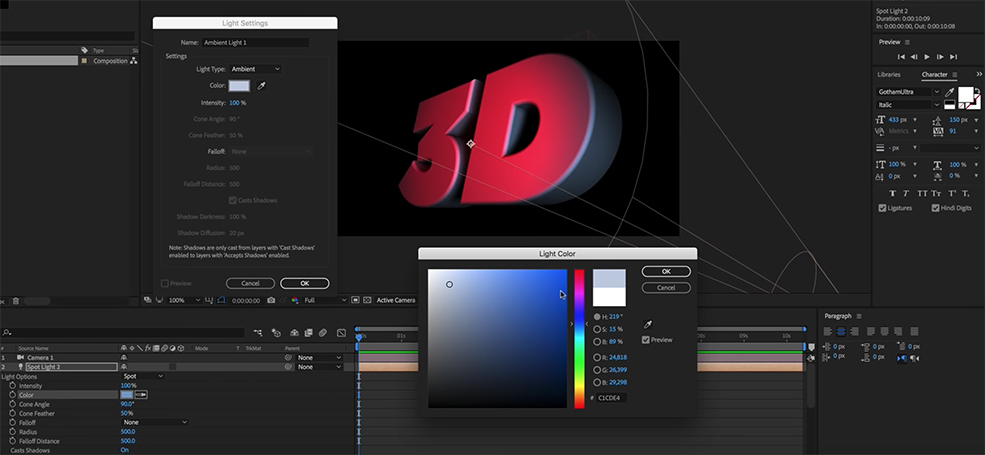Click the vertical hue spectrum slider
This screenshot has height=455, width=985.
coord(579,339)
